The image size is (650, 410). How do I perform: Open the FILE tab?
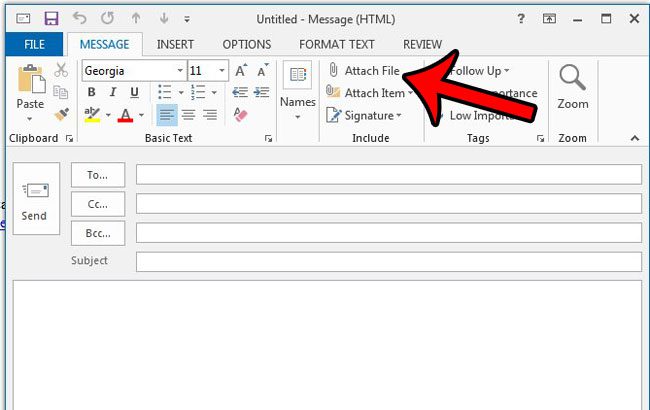point(34,44)
